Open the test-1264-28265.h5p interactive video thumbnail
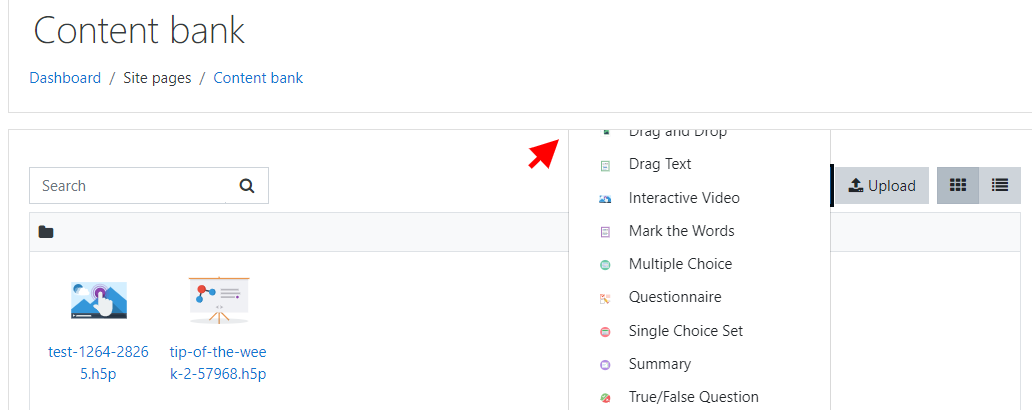1032x410 pixels. click(99, 300)
